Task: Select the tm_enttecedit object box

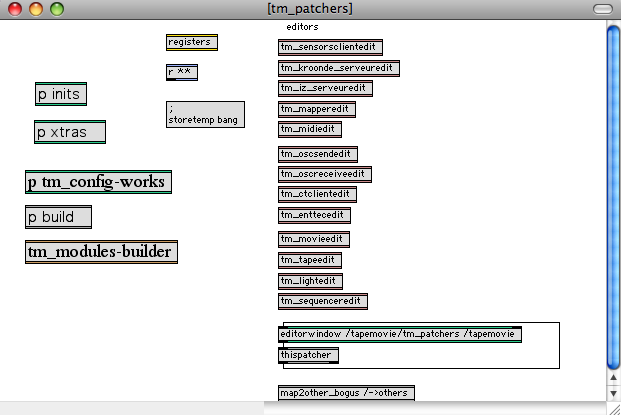Action: [x=314, y=215]
